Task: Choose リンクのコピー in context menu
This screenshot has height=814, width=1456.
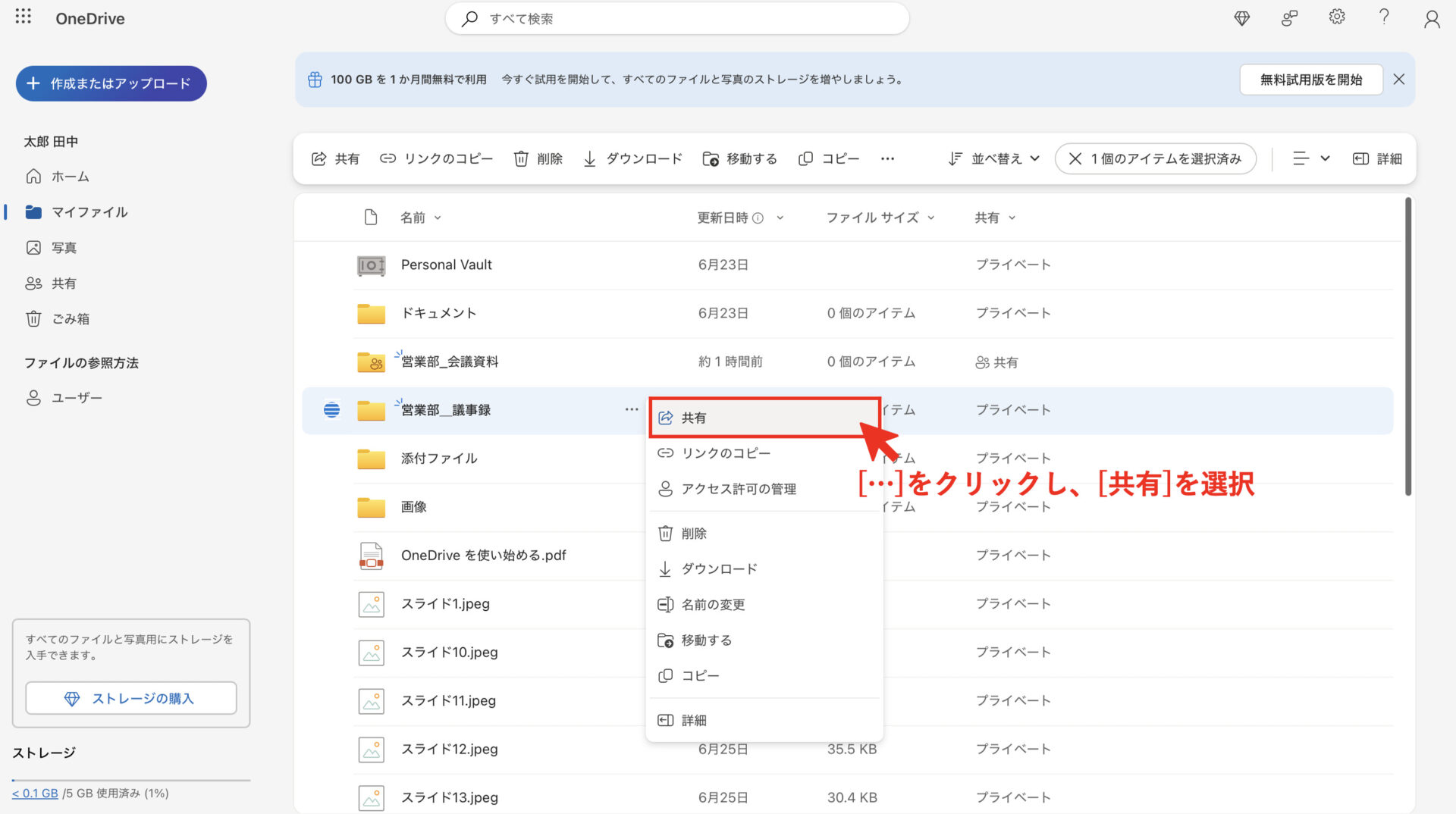Action: coord(764,453)
